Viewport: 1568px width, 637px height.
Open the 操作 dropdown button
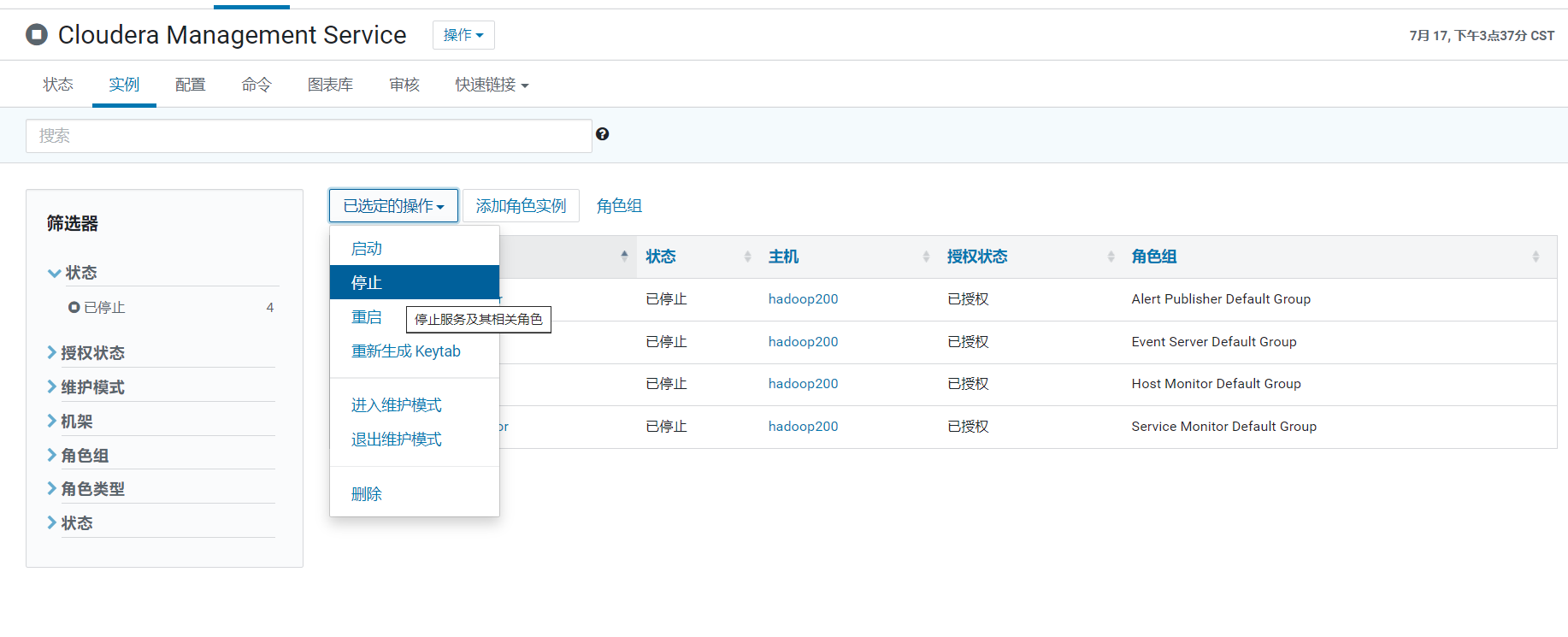pos(463,35)
